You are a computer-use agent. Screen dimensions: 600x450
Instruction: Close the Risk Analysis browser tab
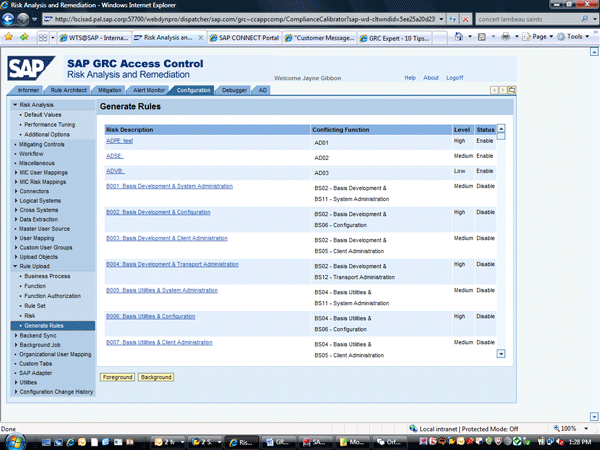coord(201,38)
